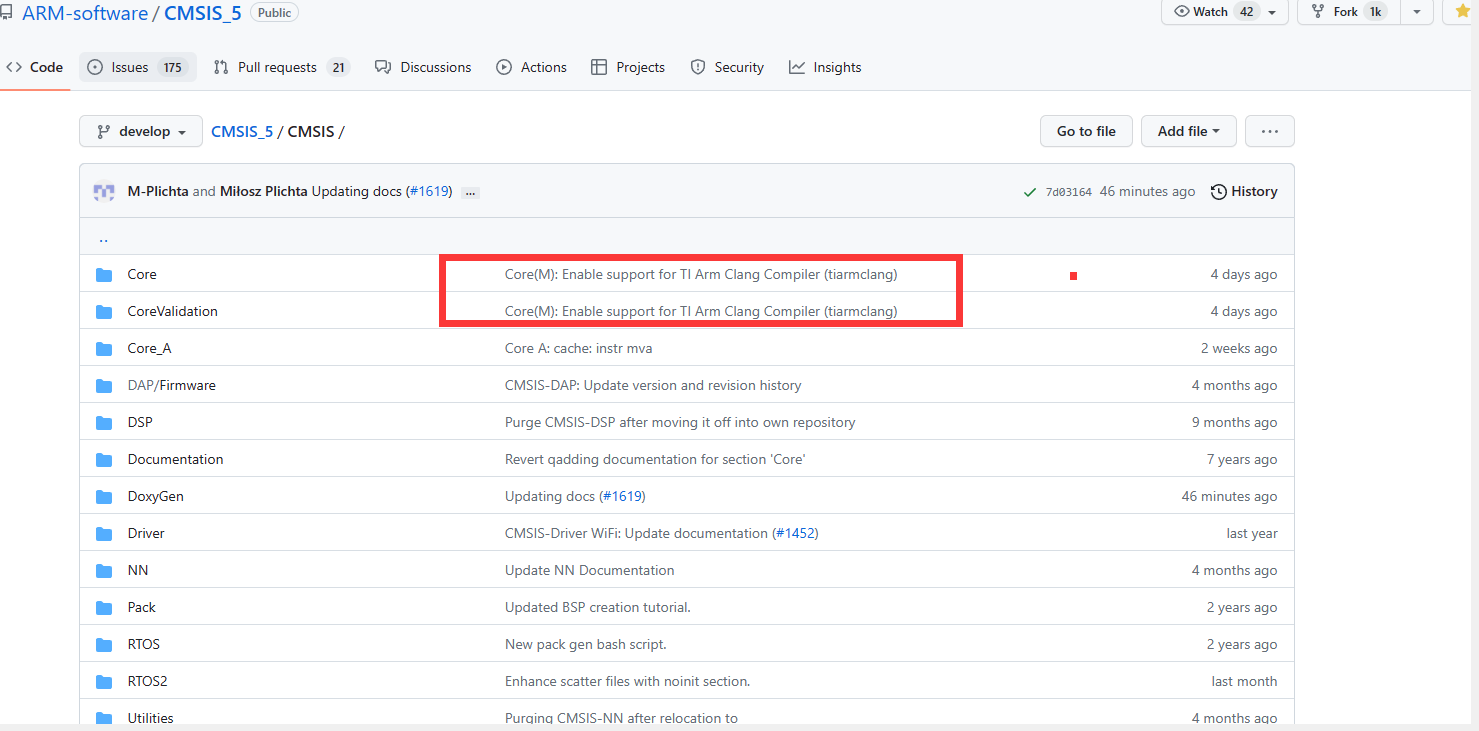
Task: Click the Issues count badge 175
Action: click(173, 68)
